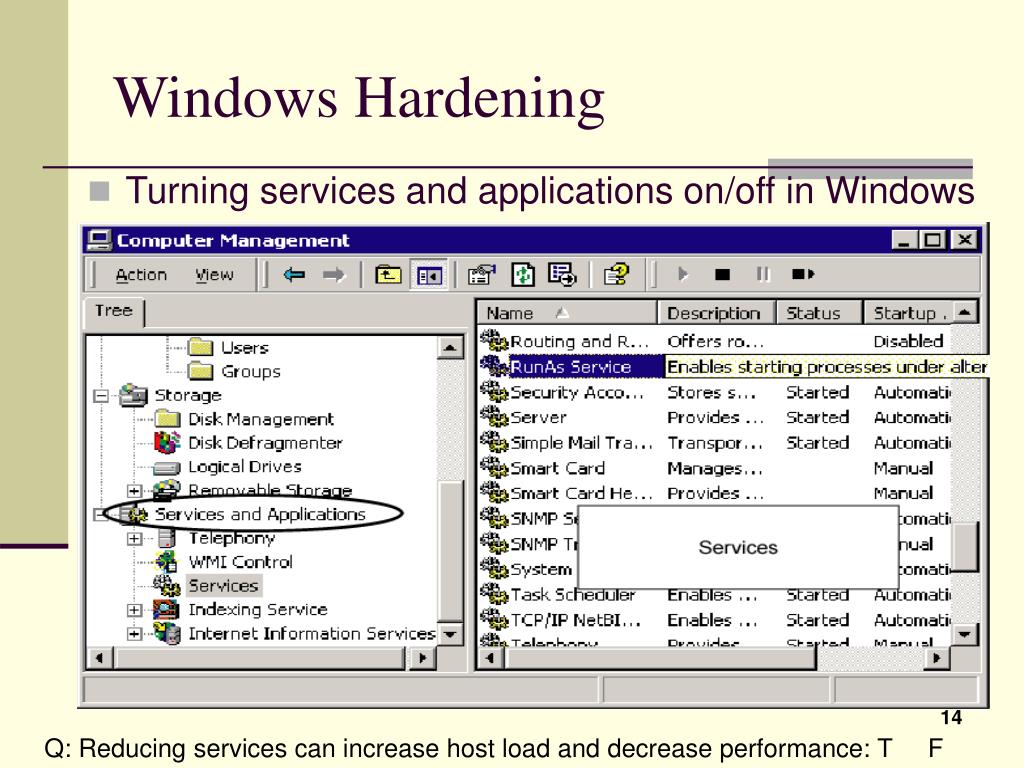The image size is (1024, 768).
Task: Select the Server service row
Action: 714,417
